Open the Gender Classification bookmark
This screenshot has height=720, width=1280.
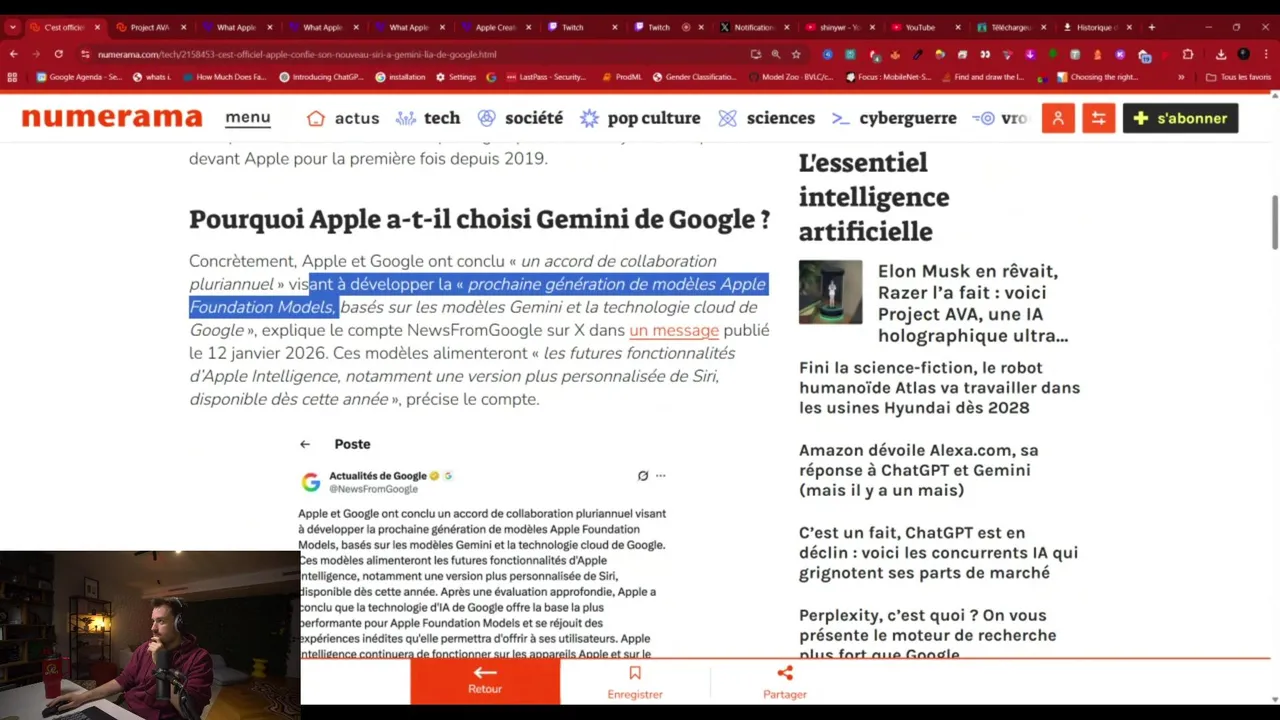coord(694,77)
